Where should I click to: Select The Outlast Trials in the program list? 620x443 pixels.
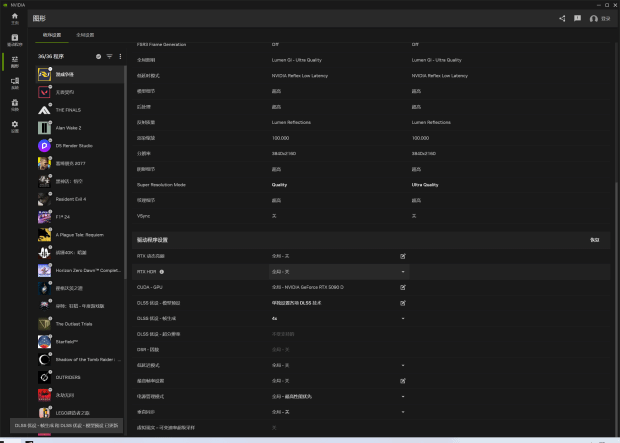(x=81, y=324)
